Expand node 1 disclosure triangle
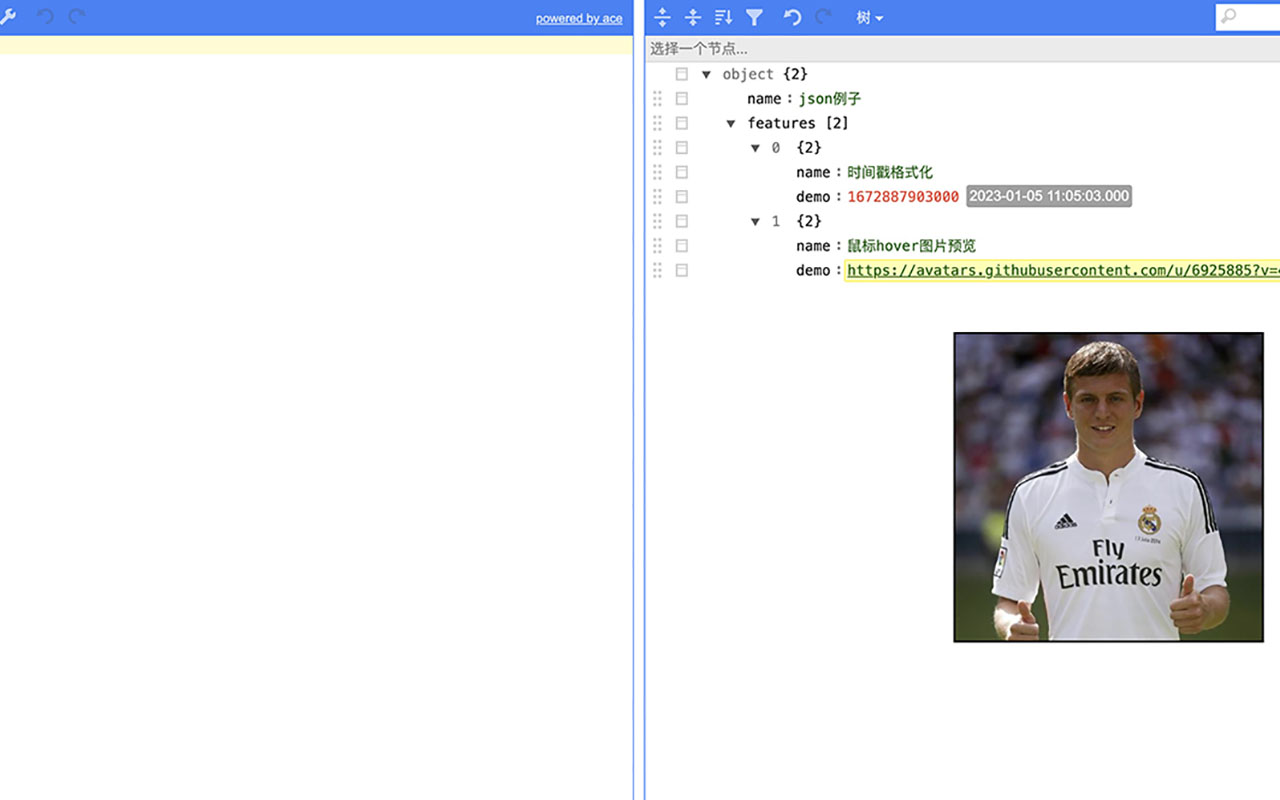The image size is (1280, 800). click(x=756, y=221)
